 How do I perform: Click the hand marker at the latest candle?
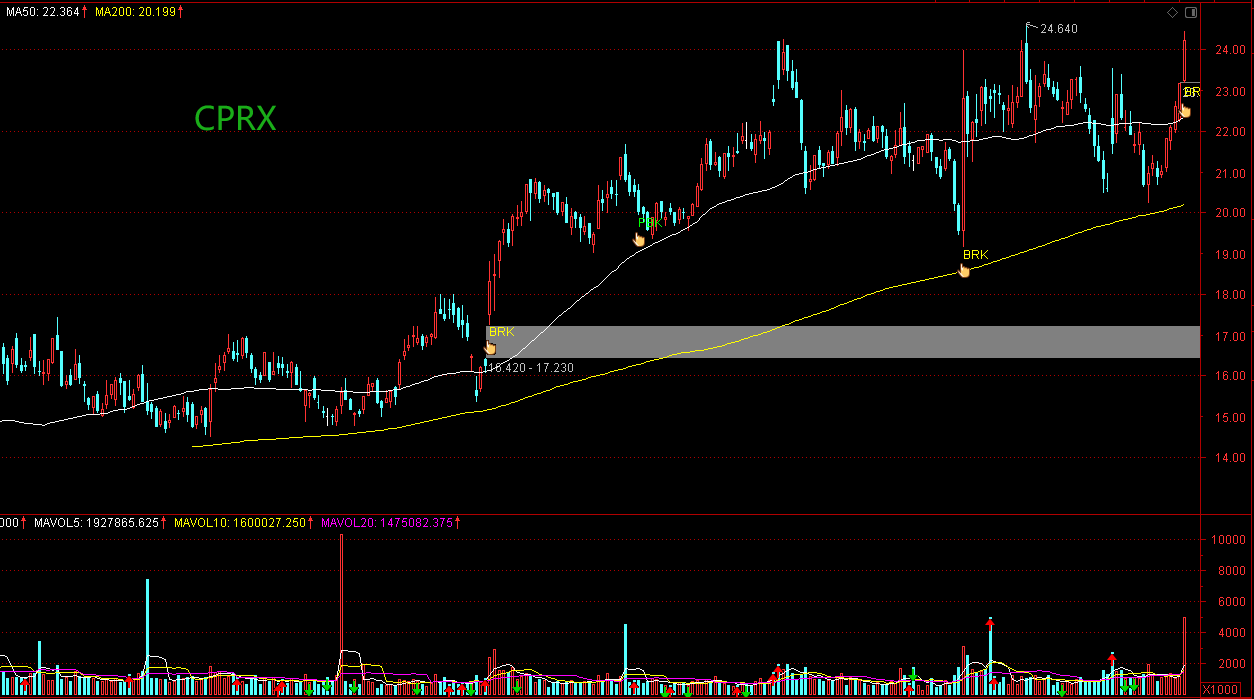(1185, 109)
